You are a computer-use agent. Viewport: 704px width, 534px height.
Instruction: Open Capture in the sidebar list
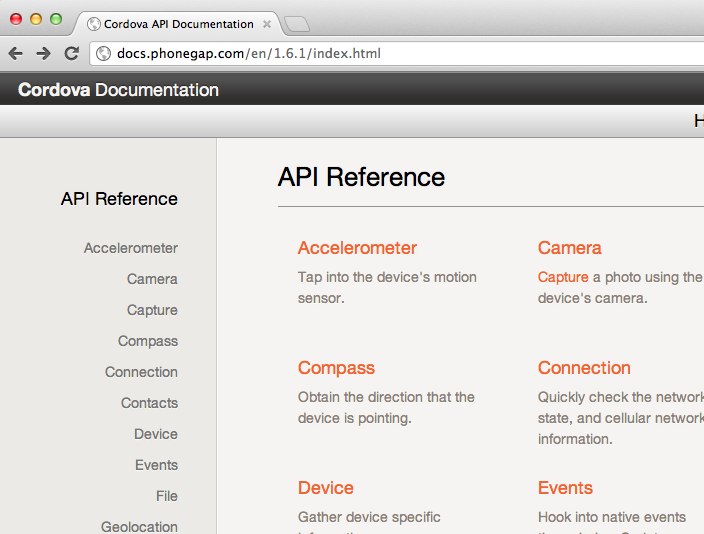pos(152,310)
